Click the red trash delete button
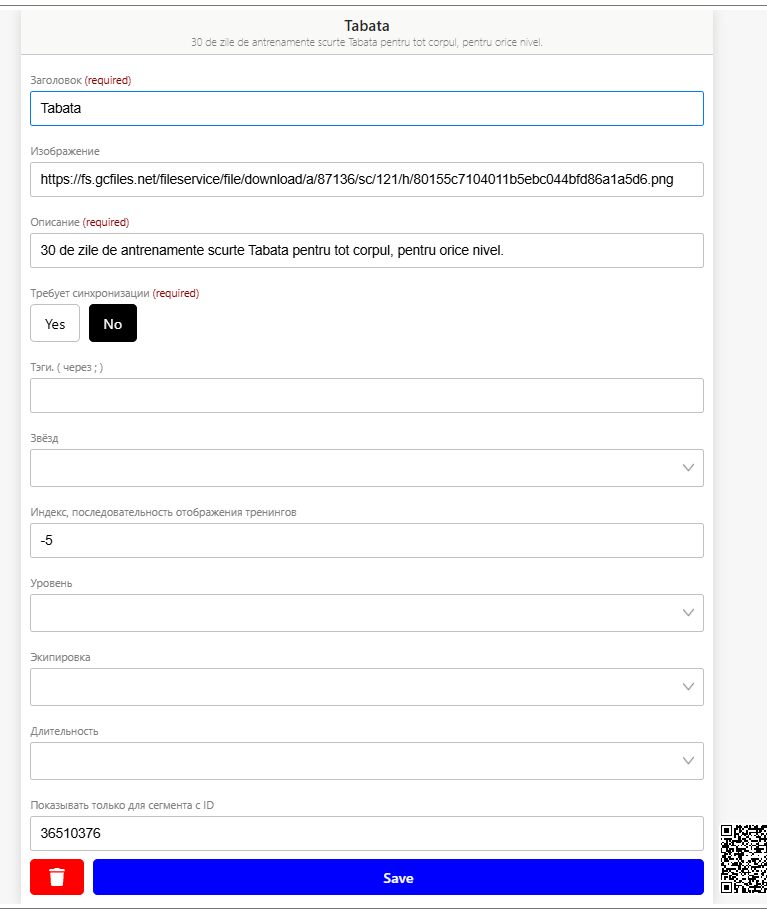 click(x=57, y=877)
